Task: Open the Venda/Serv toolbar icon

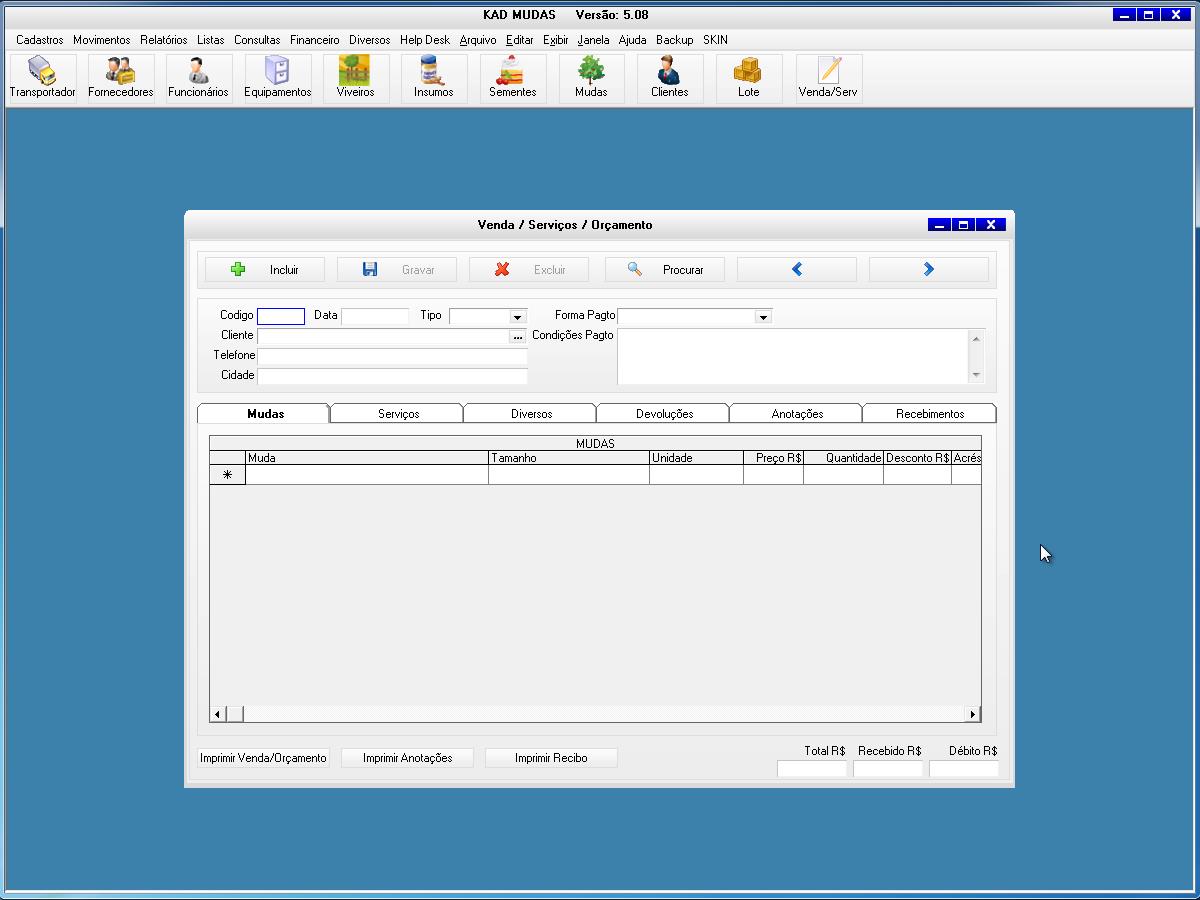Action: (x=828, y=78)
